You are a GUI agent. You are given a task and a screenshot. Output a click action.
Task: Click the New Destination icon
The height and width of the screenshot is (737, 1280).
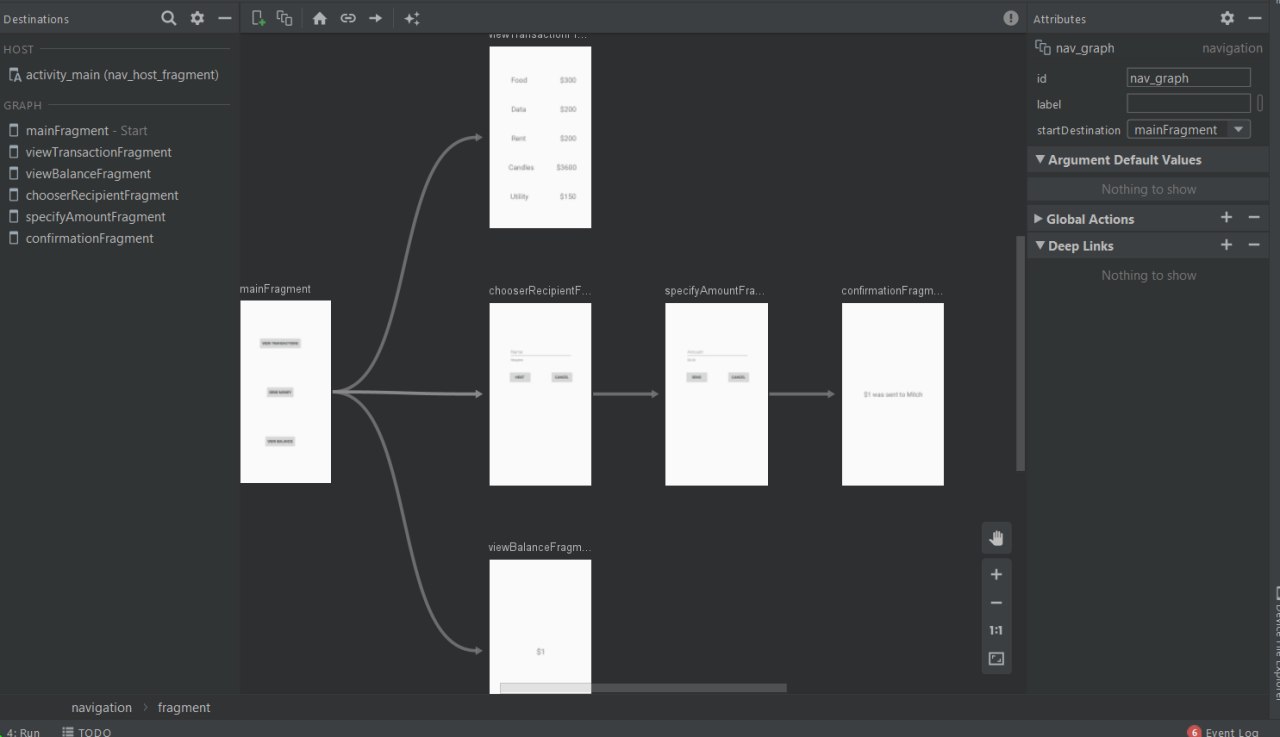tap(258, 18)
